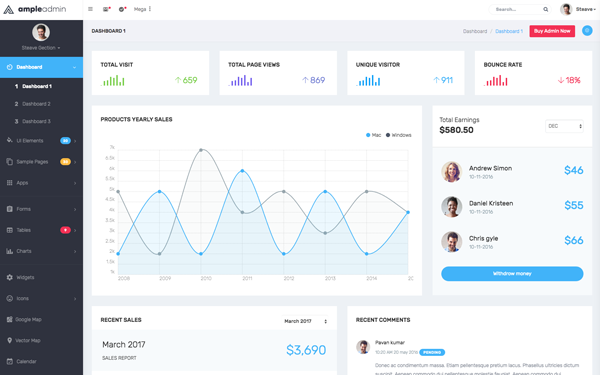Open the tasks checkmark icon in top bar
Viewport: 600px width, 375px height.
pos(122,9)
